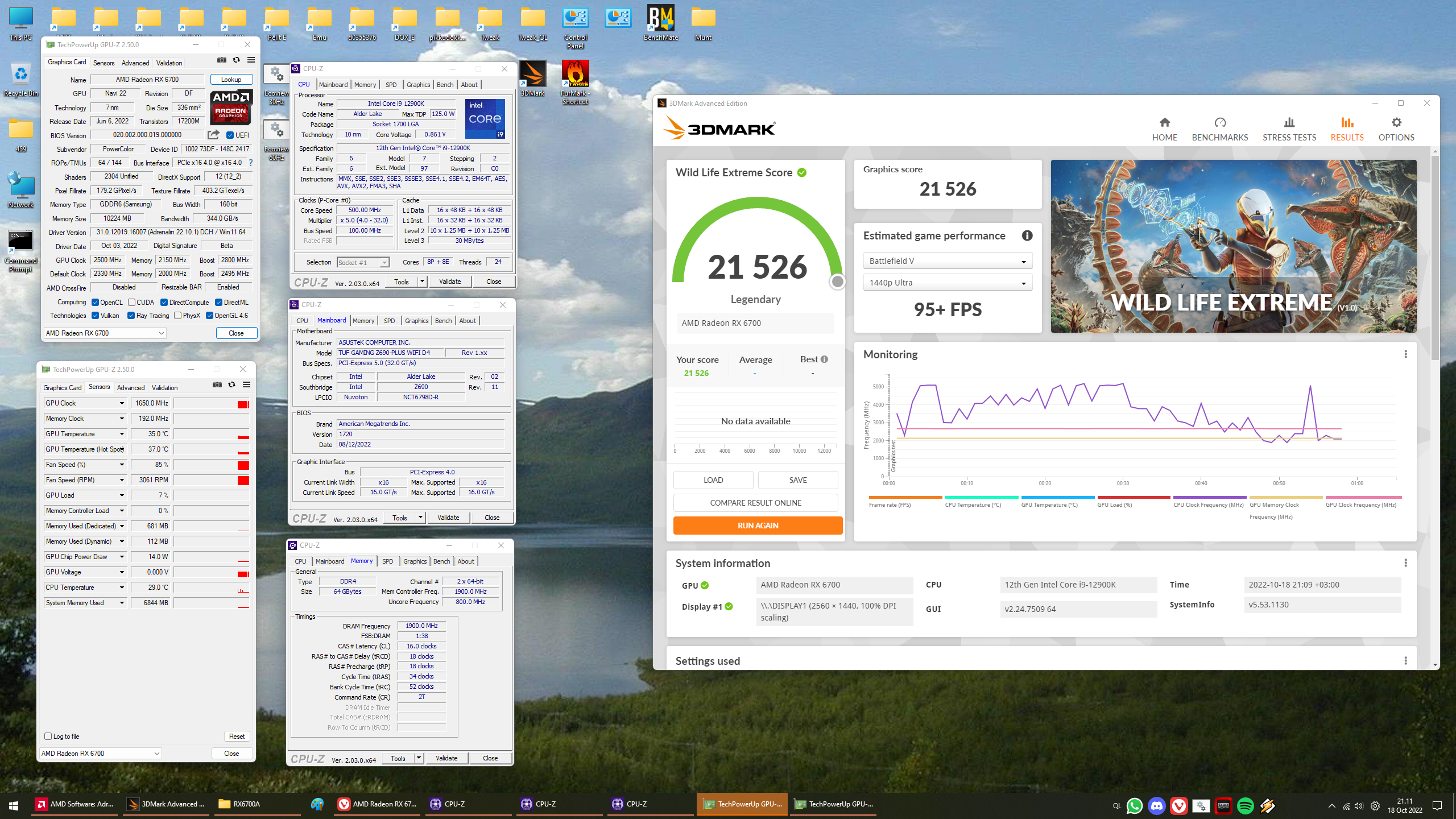Toggle CUDA checkbox in GPU-Z
The width and height of the screenshot is (1456, 819).
click(x=131, y=303)
